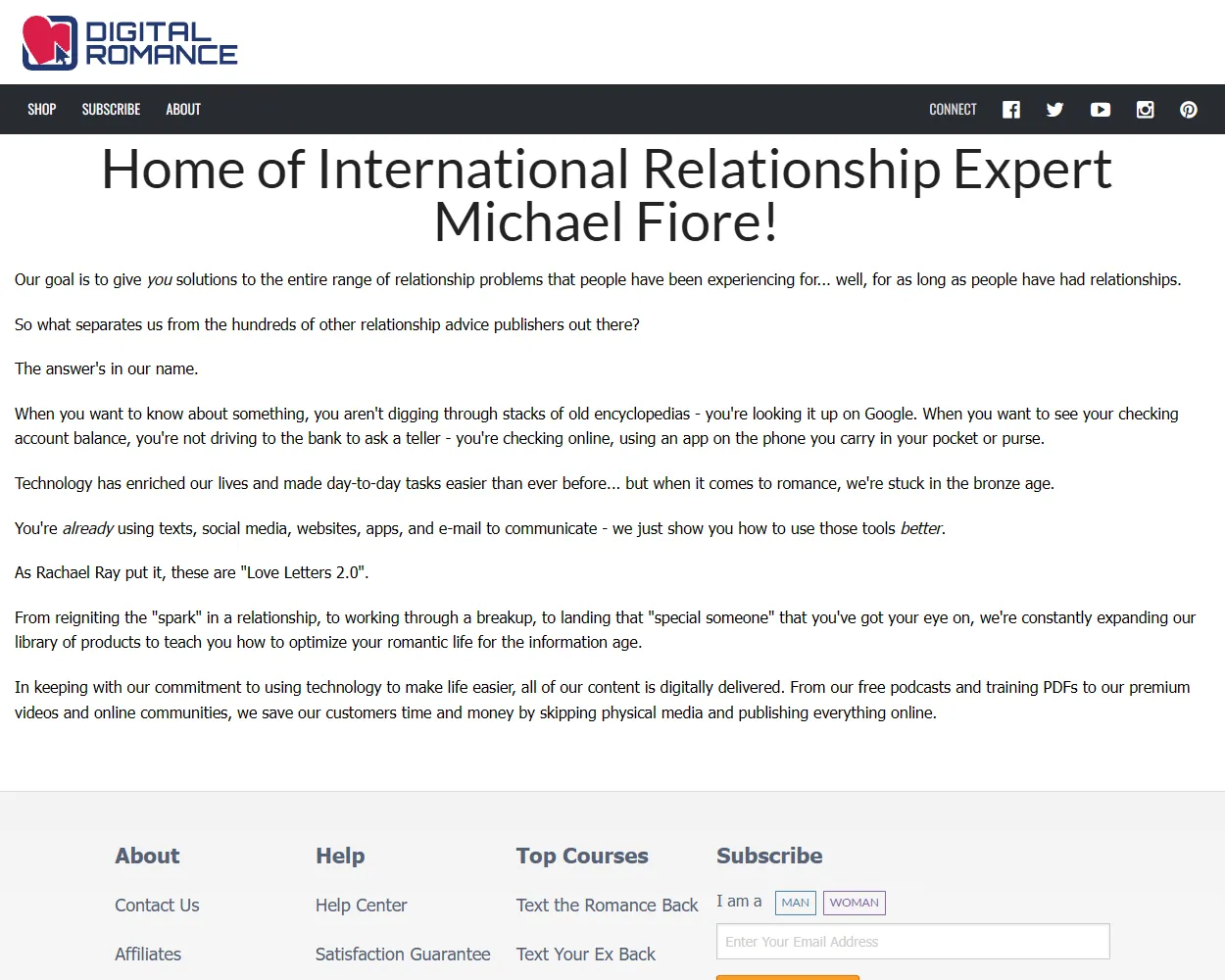This screenshot has height=980, width=1225.
Task: Open the Satisfaction Guarantee link
Action: coord(403,955)
